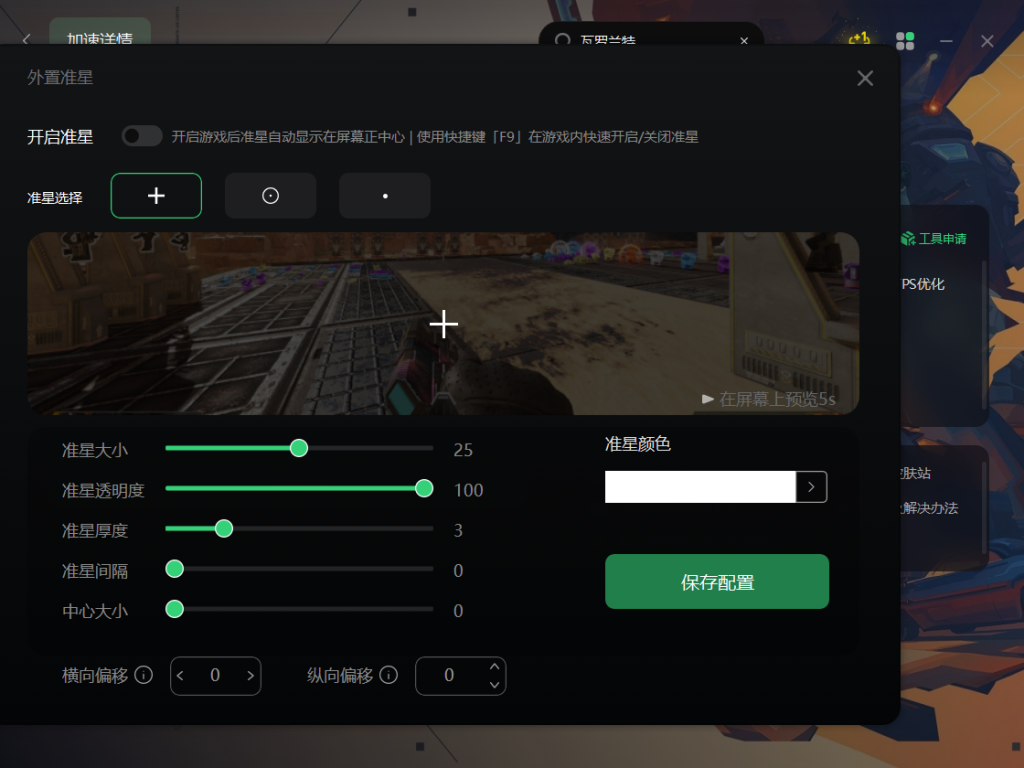Click the 保存配置 button
1024x768 pixels.
pyautogui.click(x=717, y=582)
